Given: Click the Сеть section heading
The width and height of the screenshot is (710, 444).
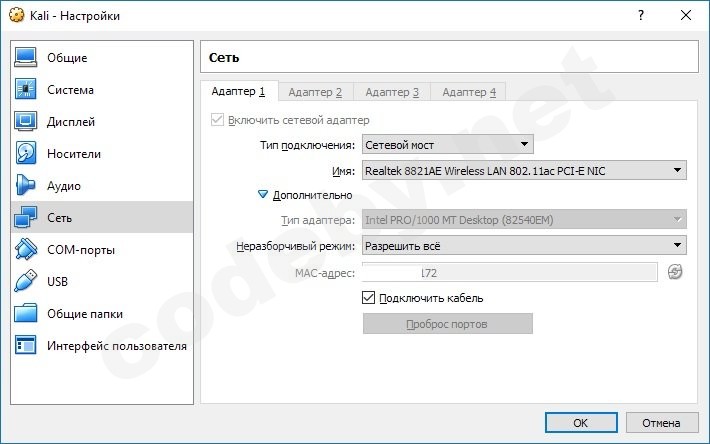Looking at the screenshot, I should (x=224, y=57).
